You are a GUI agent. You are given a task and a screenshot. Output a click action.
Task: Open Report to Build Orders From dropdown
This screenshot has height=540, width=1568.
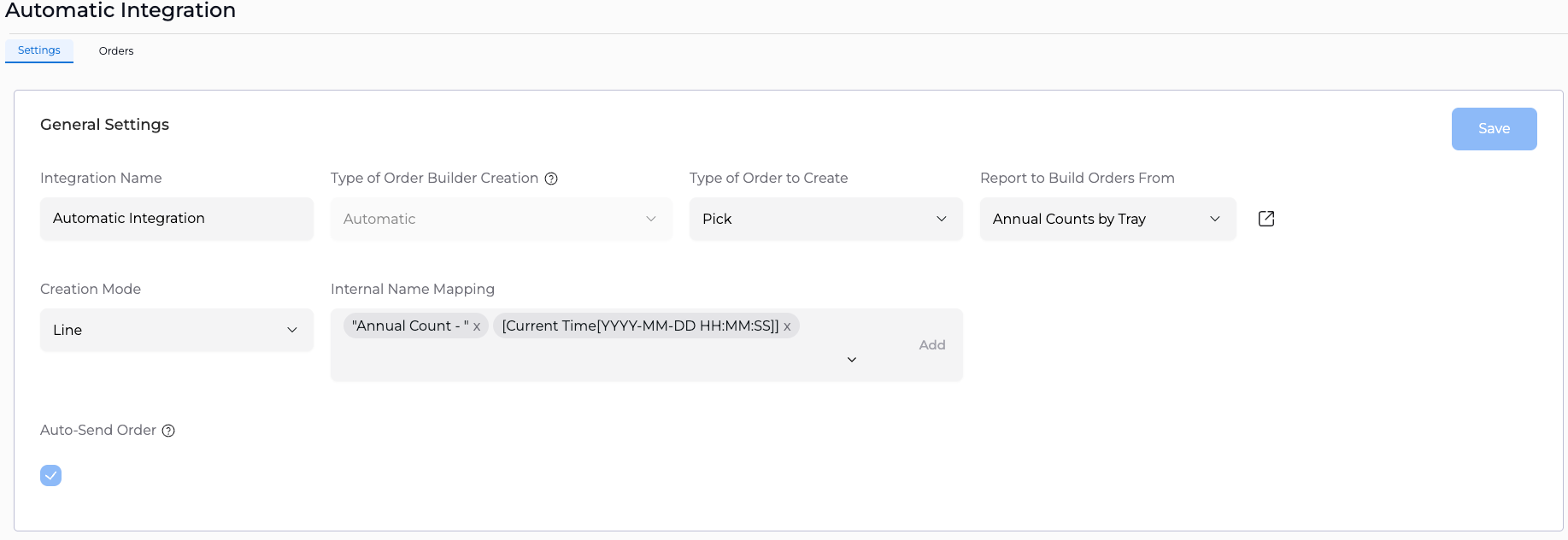(1108, 219)
